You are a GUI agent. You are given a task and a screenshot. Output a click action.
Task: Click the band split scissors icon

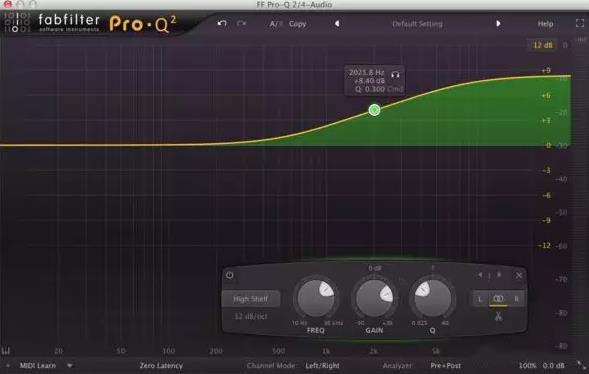[498, 316]
